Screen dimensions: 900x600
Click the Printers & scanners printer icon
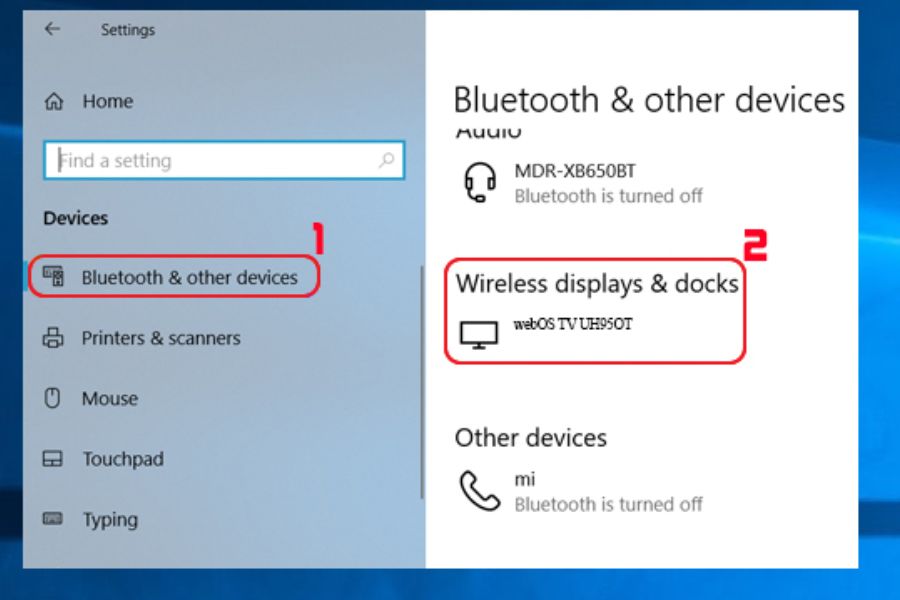(x=53, y=338)
